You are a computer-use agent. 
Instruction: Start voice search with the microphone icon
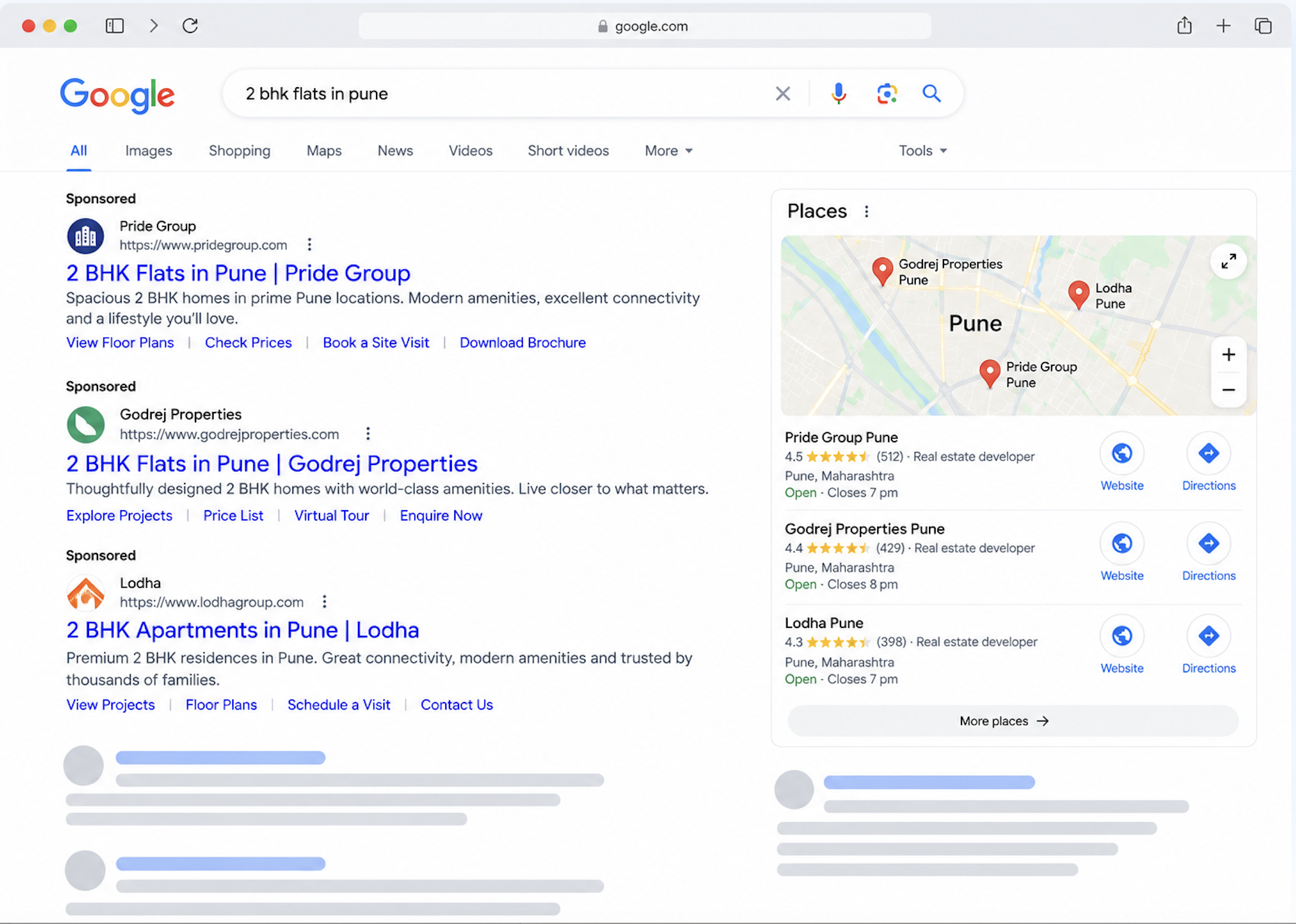point(838,93)
